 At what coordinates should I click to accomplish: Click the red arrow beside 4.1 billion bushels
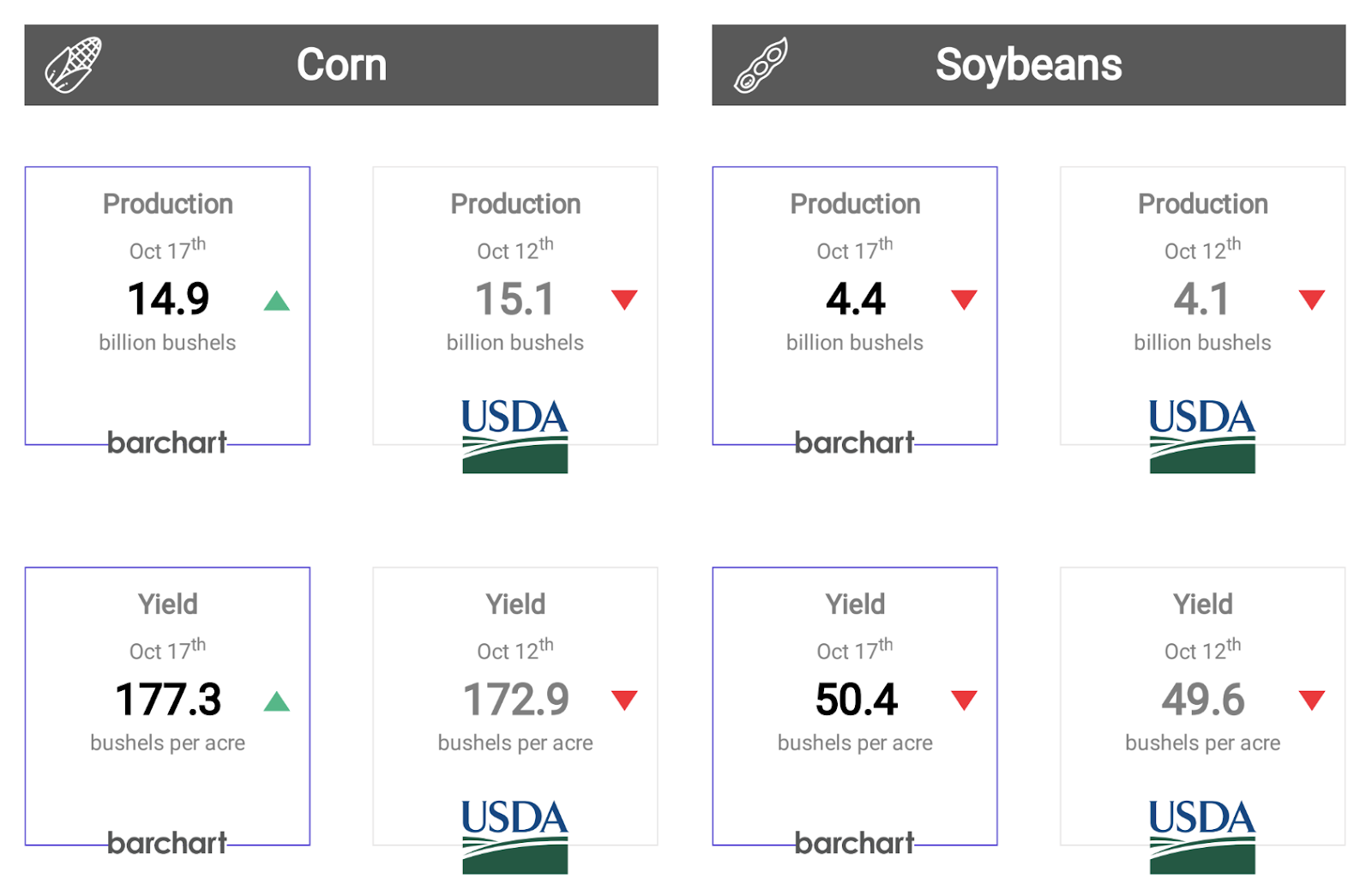coord(1311,299)
